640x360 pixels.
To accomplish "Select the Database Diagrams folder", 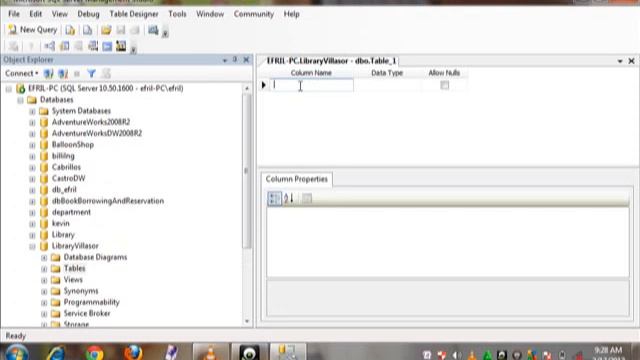I will (x=95, y=257).
